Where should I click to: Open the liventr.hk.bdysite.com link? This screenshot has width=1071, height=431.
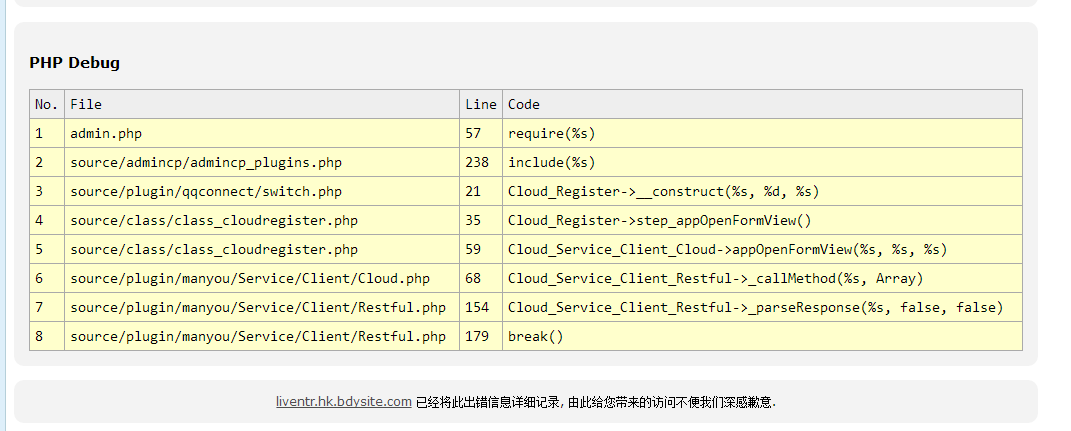tap(344, 402)
